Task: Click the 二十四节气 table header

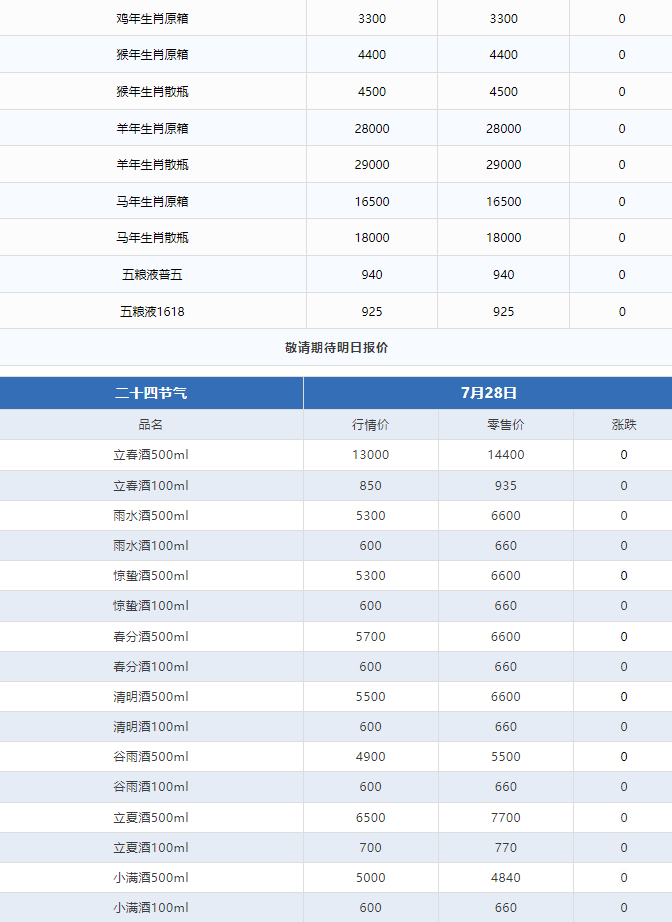Action: (x=151, y=393)
